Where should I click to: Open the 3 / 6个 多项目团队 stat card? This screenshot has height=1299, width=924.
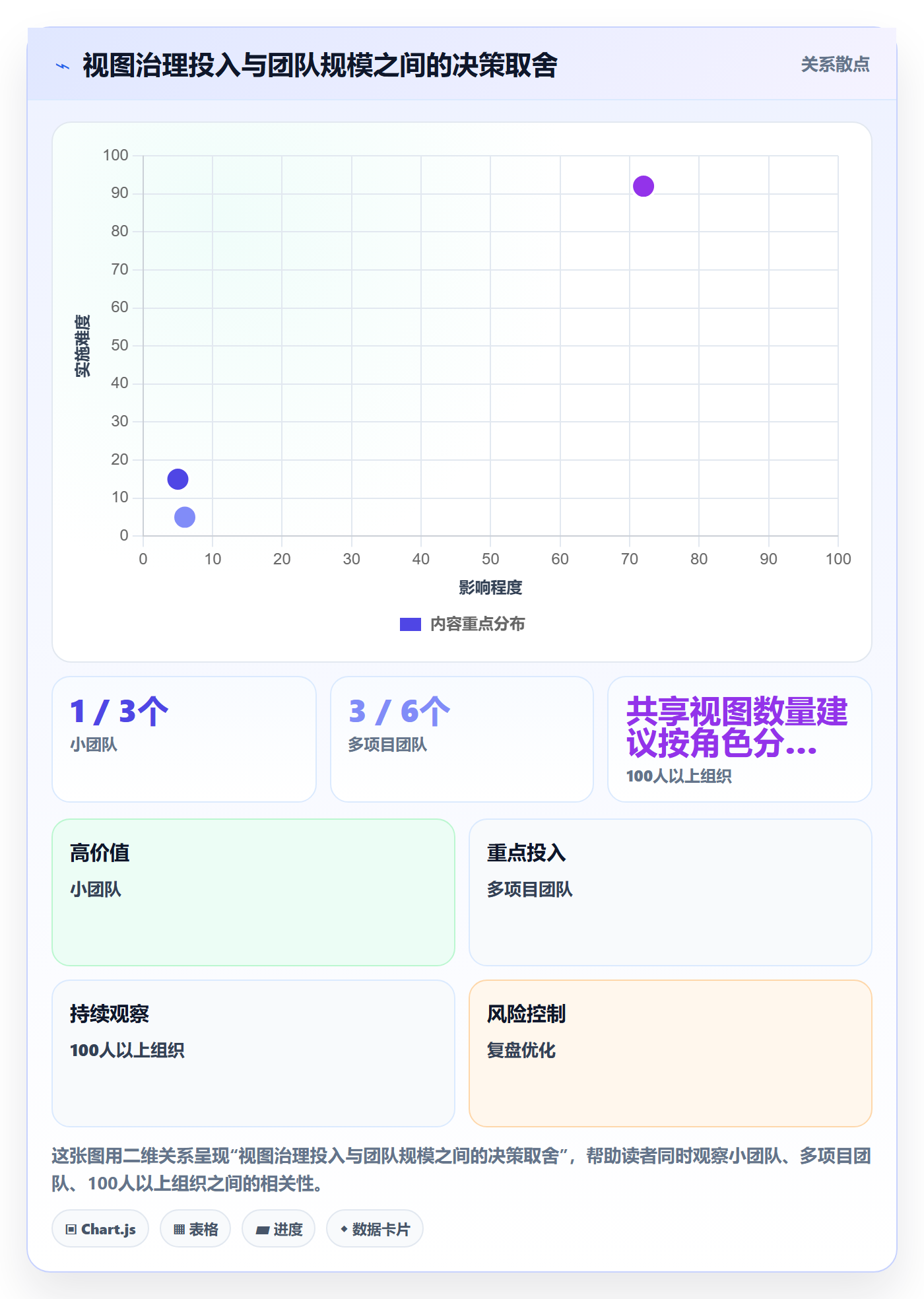tap(462, 739)
